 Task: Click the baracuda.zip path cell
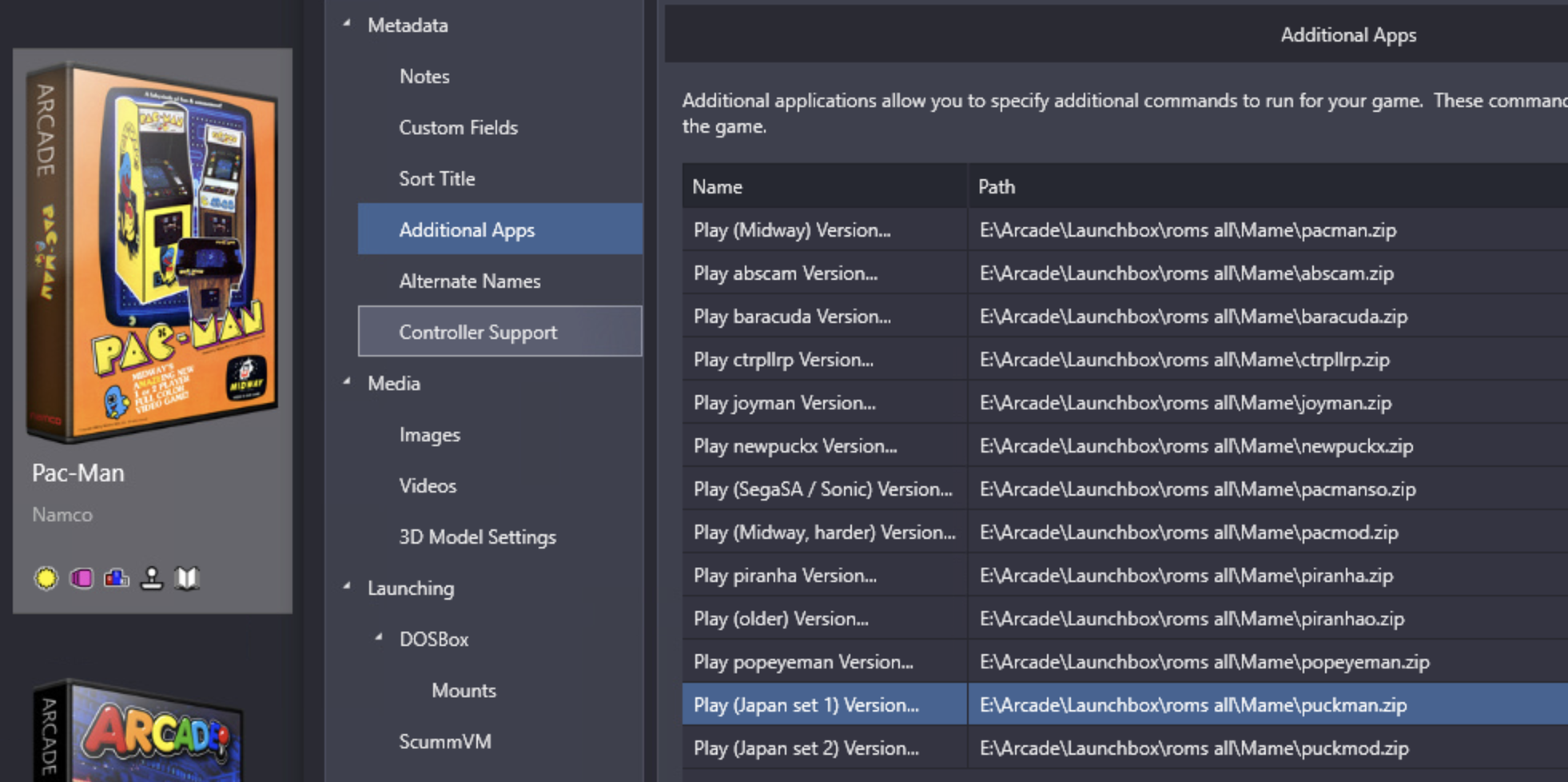point(1268,317)
